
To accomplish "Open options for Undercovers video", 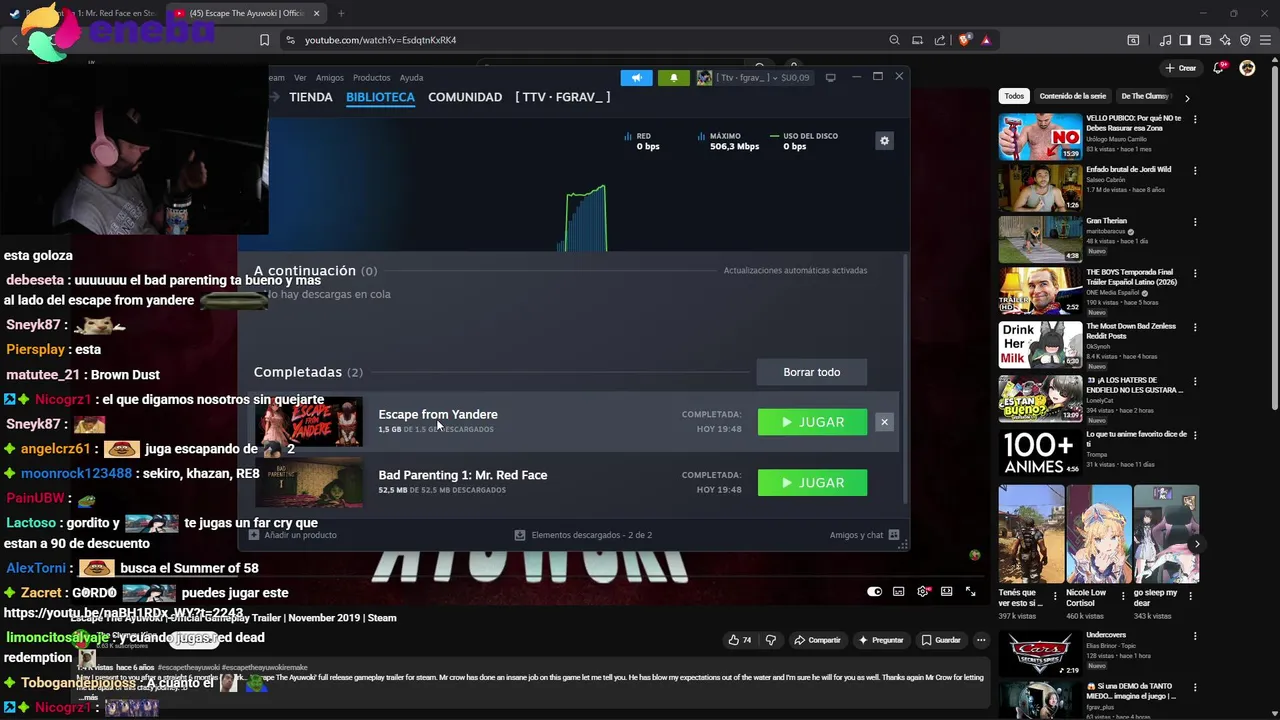I will coord(1194,636).
